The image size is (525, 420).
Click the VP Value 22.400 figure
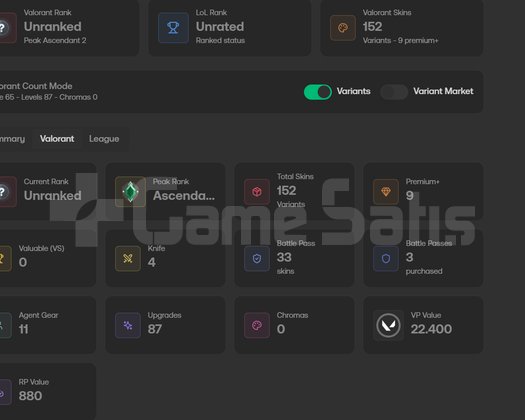click(x=431, y=329)
